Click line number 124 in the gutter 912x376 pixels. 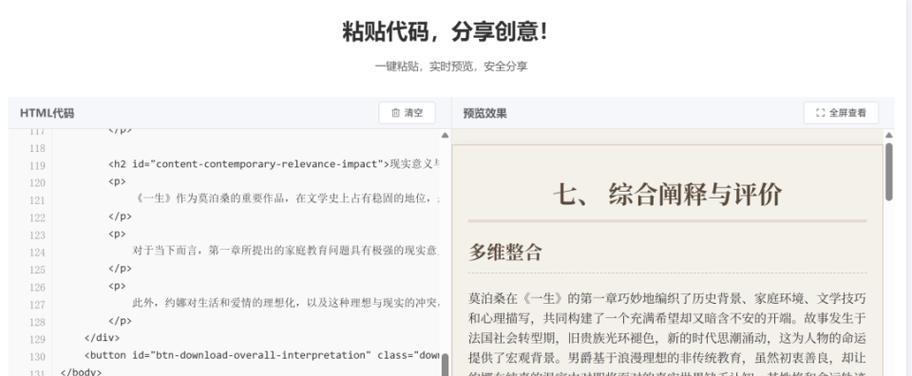point(37,252)
